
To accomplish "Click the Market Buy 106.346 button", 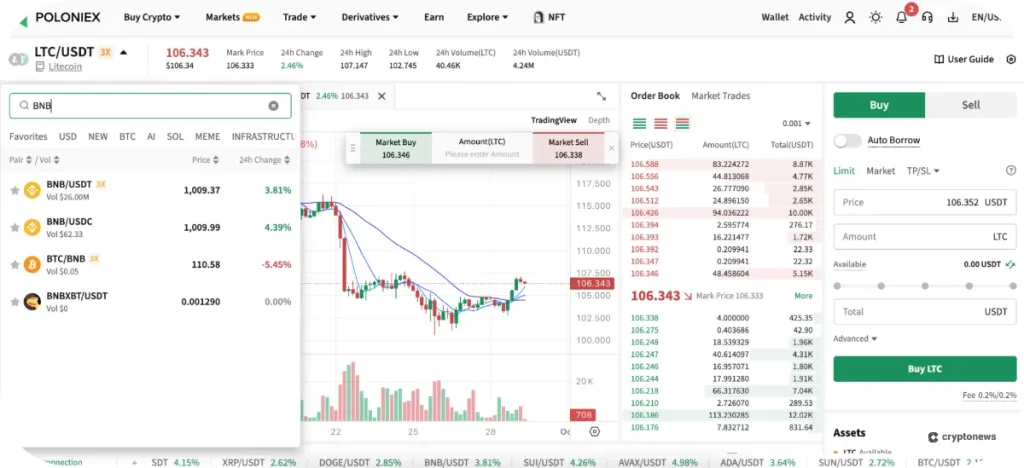I will click(396, 148).
